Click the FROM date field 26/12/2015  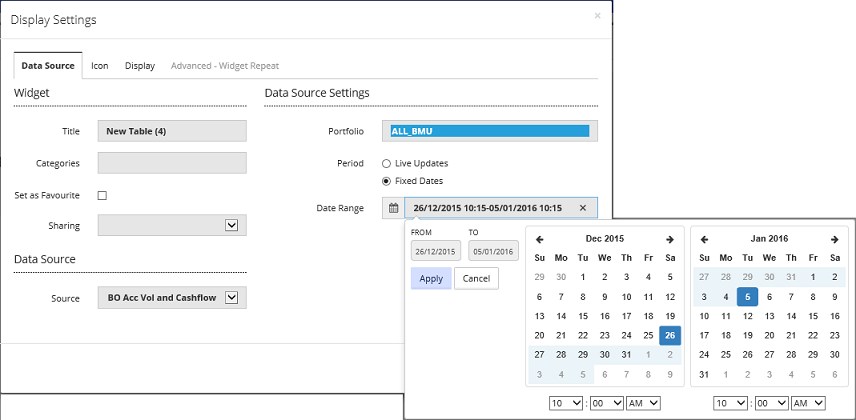(436, 251)
